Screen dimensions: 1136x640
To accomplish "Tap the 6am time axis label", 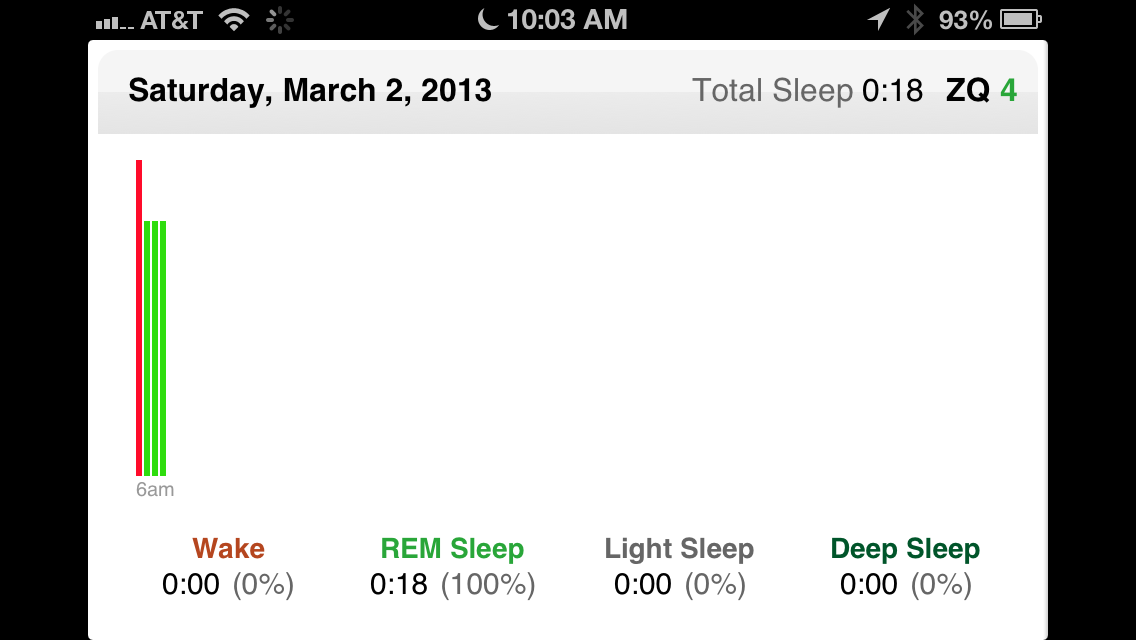I will (x=155, y=489).
